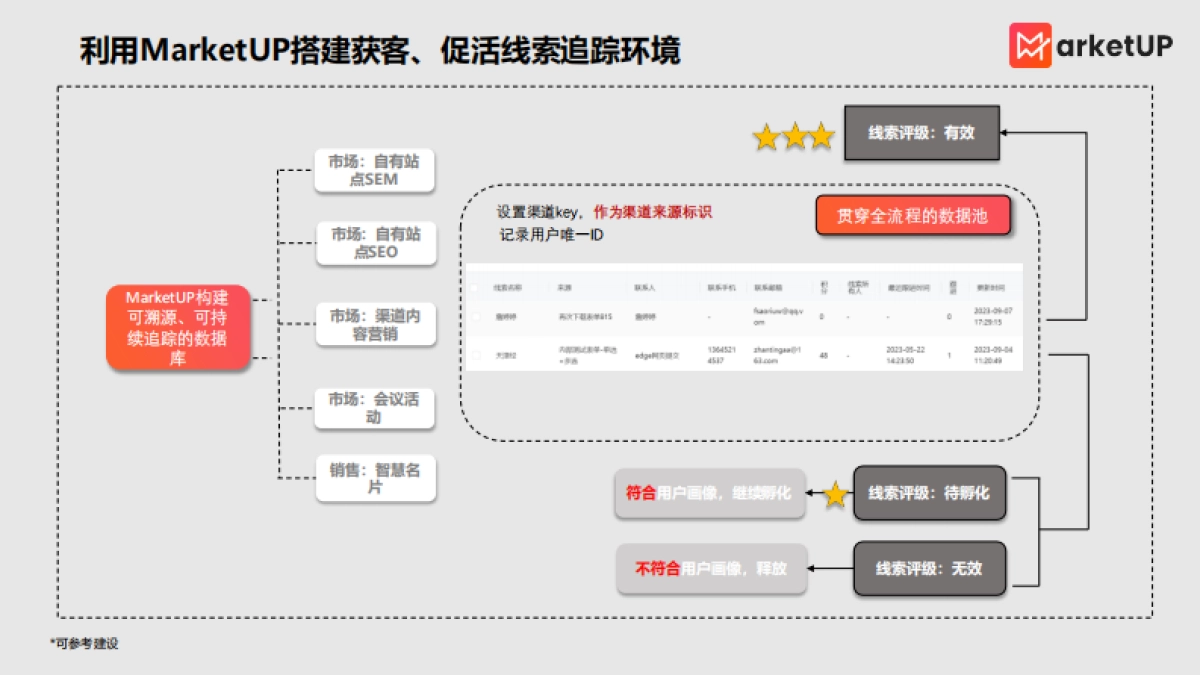Click the 贯穿全流程的数据池 red badge

pyautogui.click(x=913, y=216)
